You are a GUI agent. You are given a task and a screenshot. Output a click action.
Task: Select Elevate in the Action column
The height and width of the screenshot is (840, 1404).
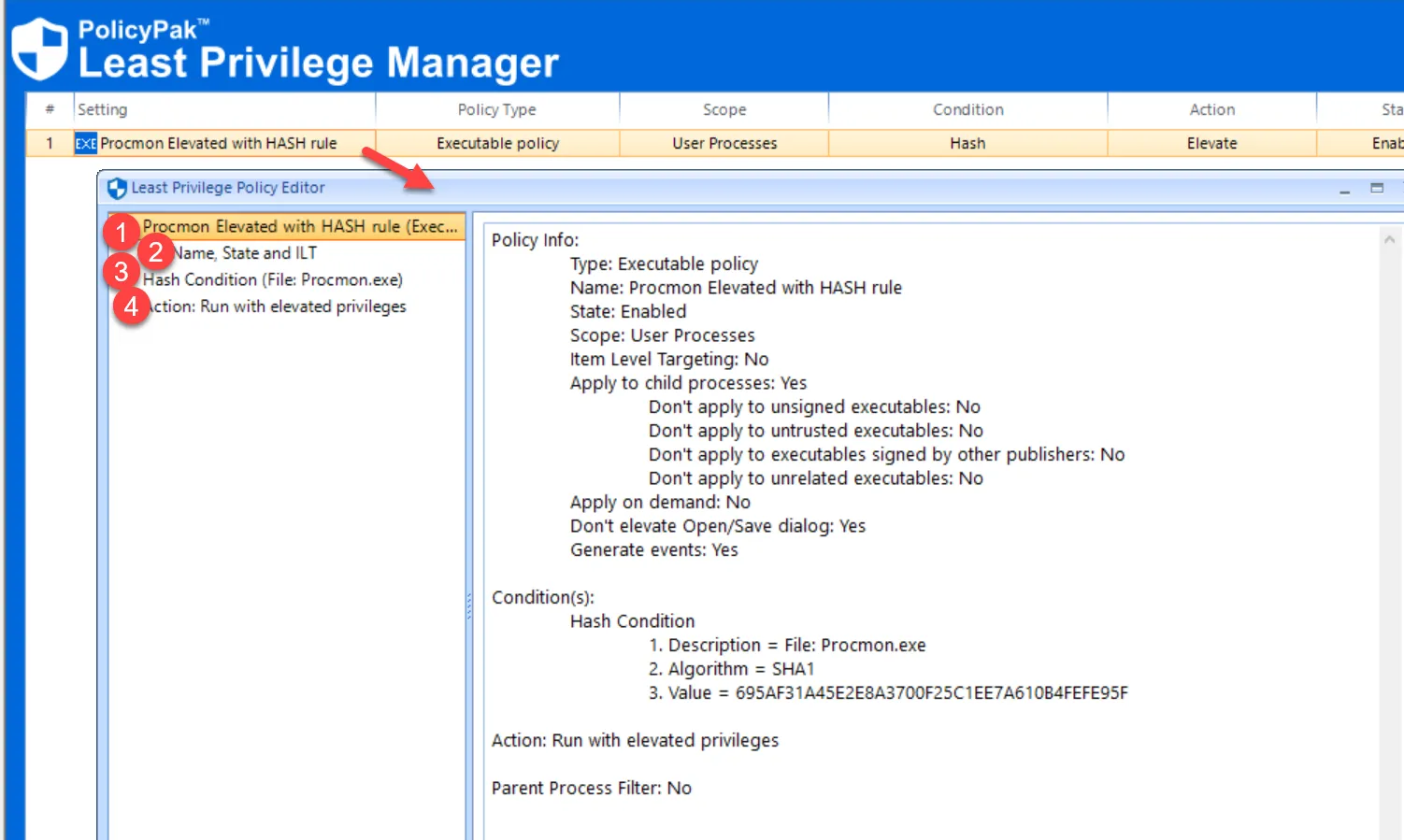1211,143
